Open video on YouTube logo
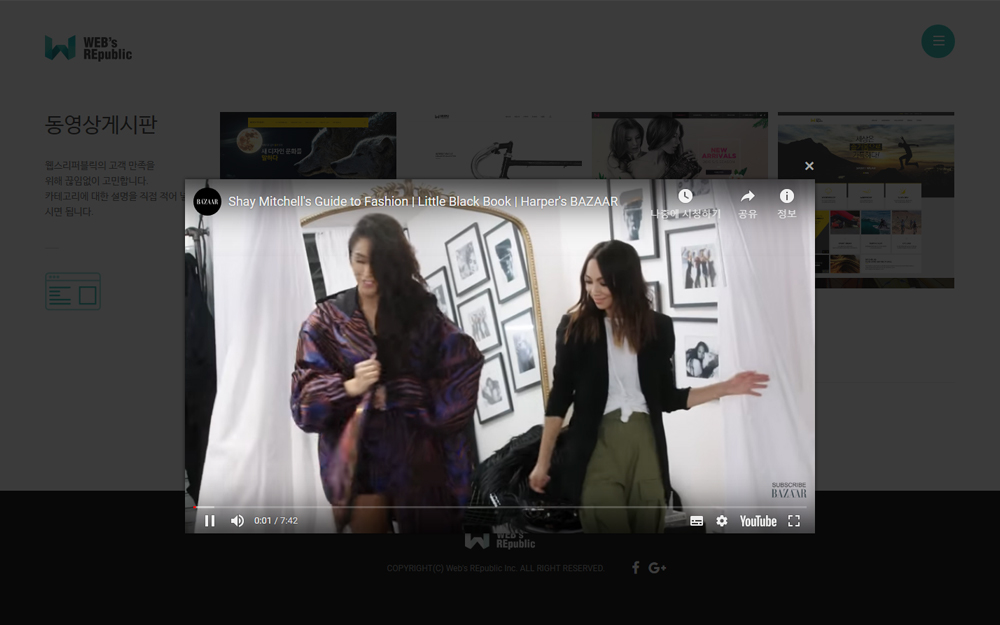This screenshot has width=1000, height=625. (x=758, y=521)
